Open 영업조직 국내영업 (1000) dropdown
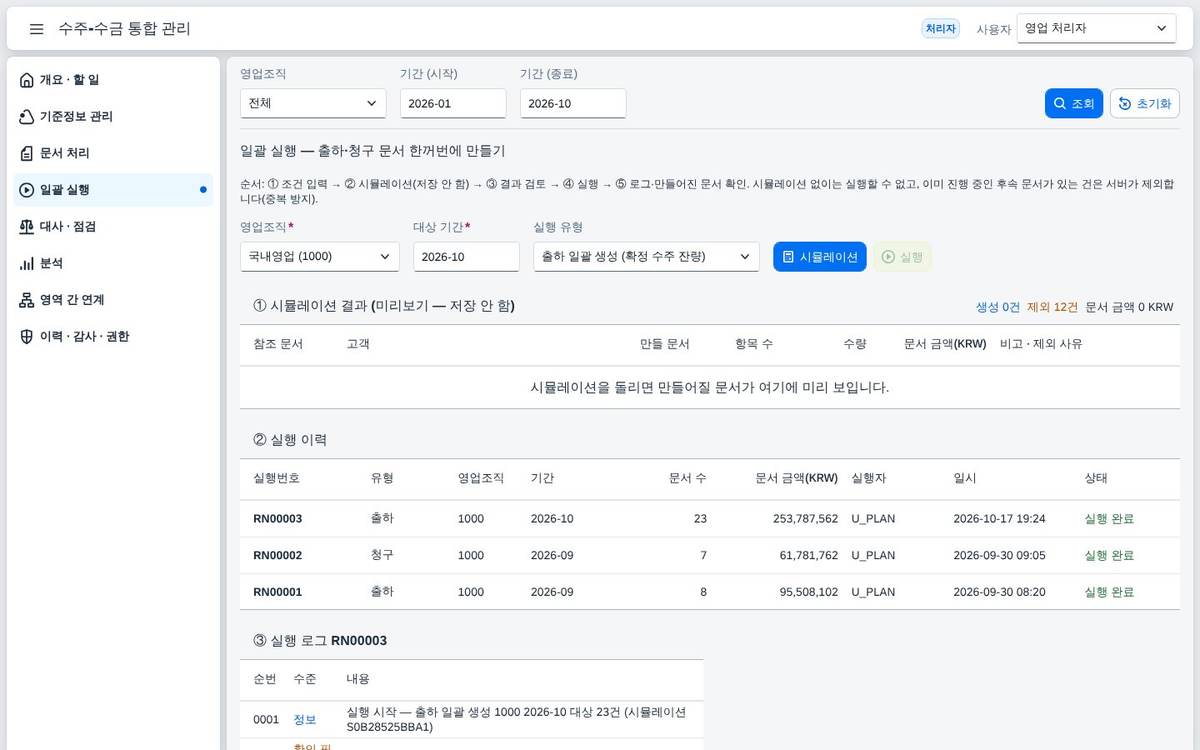This screenshot has height=750, width=1200. tap(320, 257)
